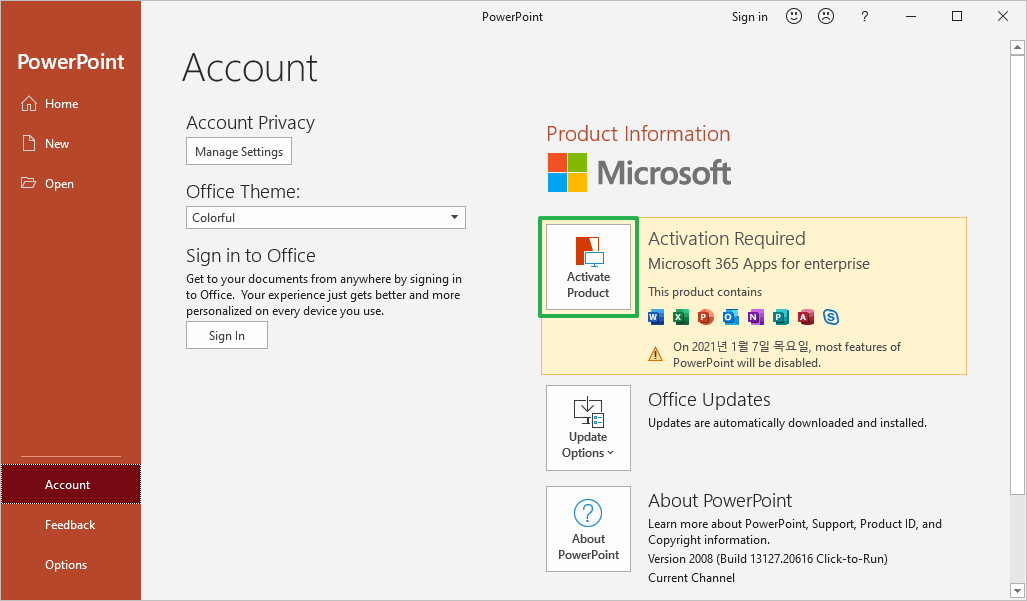Image resolution: width=1027 pixels, height=601 pixels.
Task: Open About PowerPoint information
Action: (588, 529)
